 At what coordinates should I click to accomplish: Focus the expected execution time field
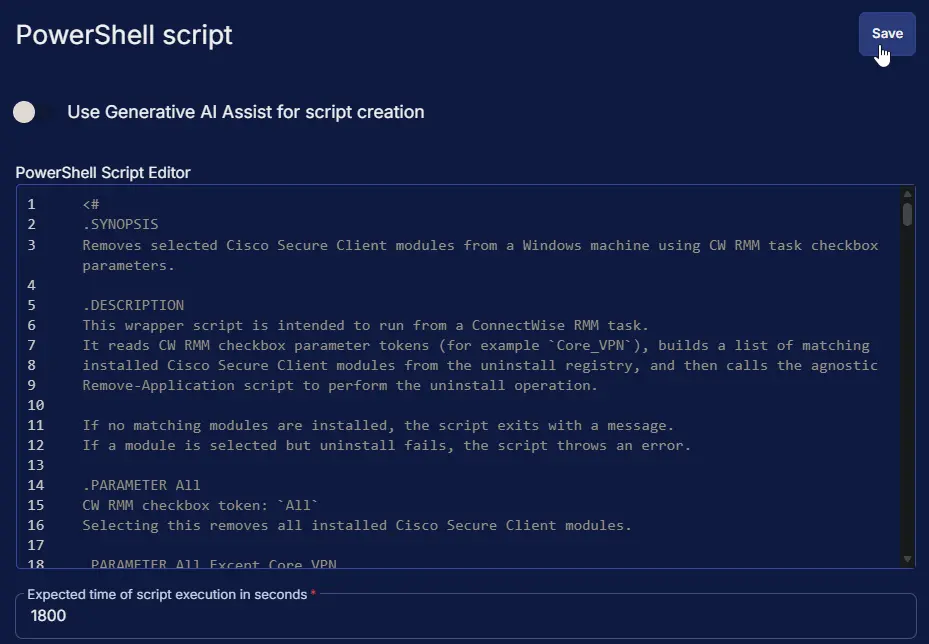465,616
